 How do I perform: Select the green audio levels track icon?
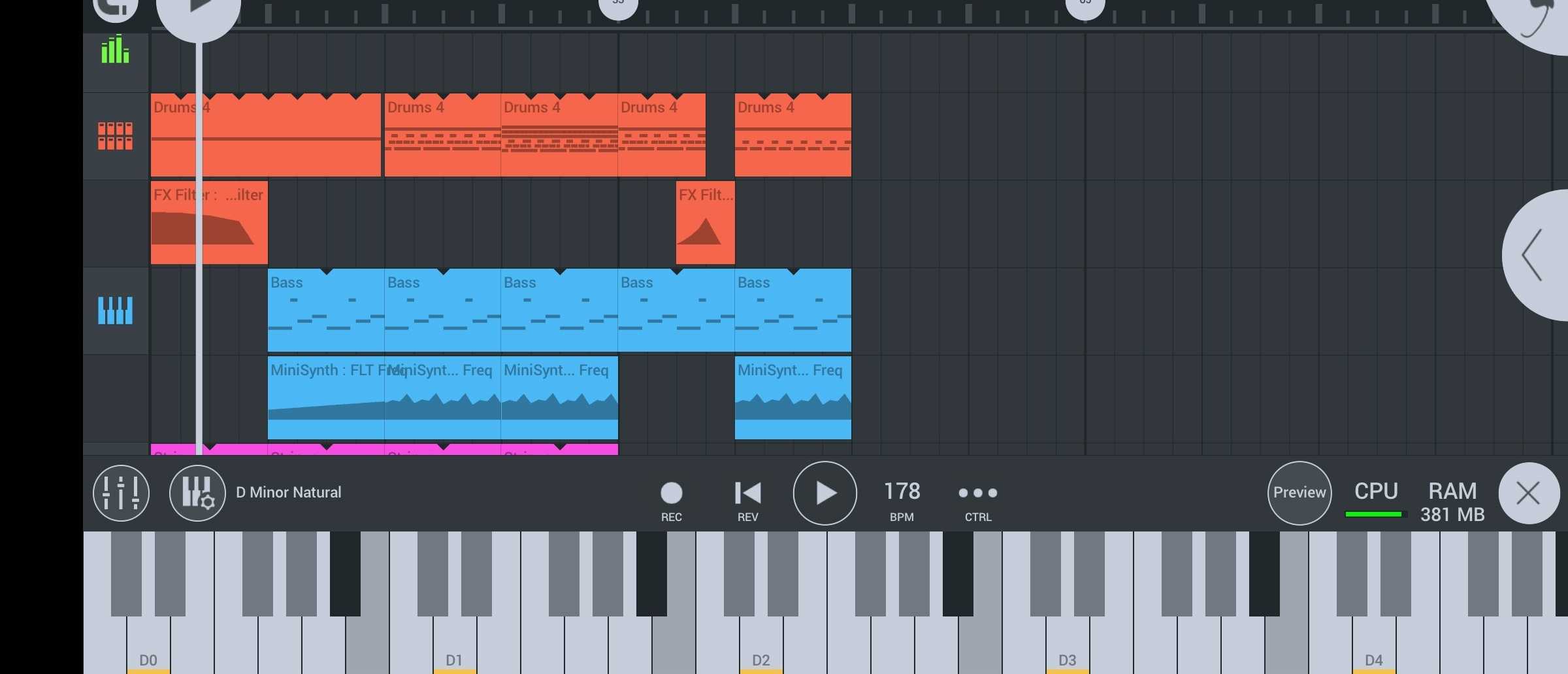pyautogui.click(x=115, y=50)
